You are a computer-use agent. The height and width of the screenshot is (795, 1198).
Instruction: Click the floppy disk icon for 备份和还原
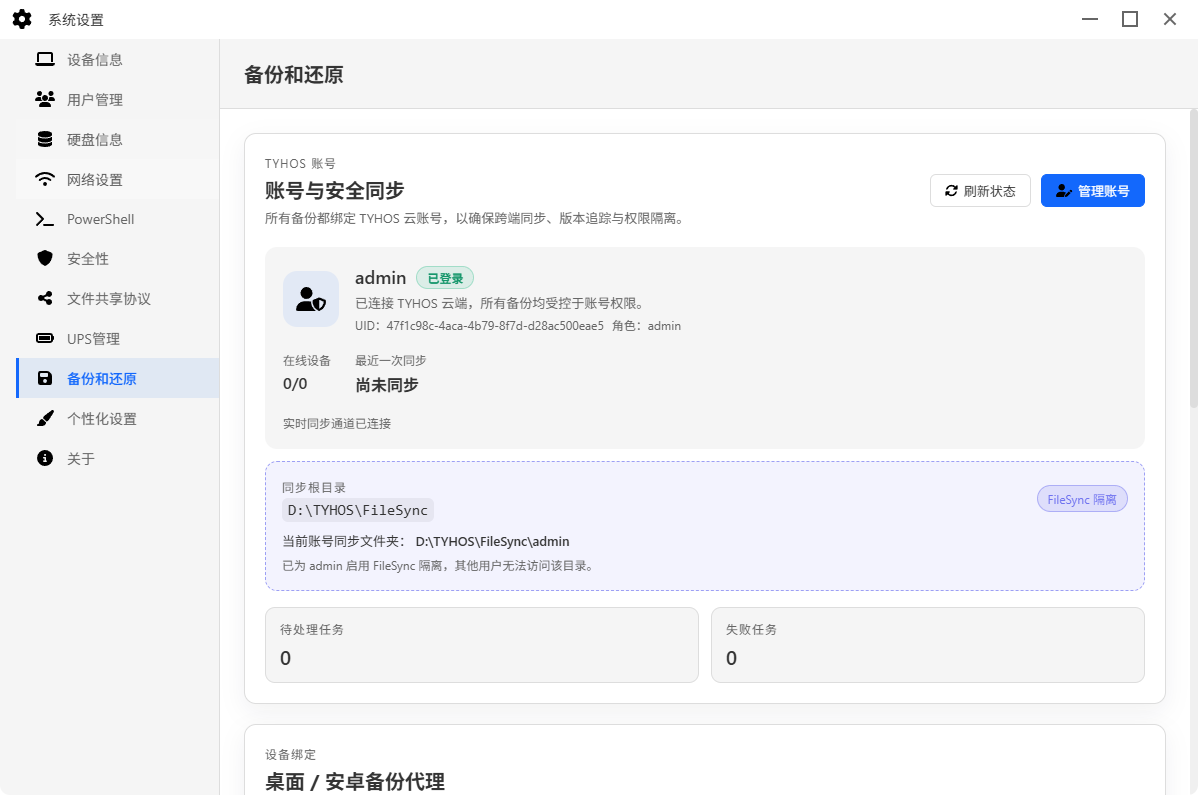[x=45, y=378]
